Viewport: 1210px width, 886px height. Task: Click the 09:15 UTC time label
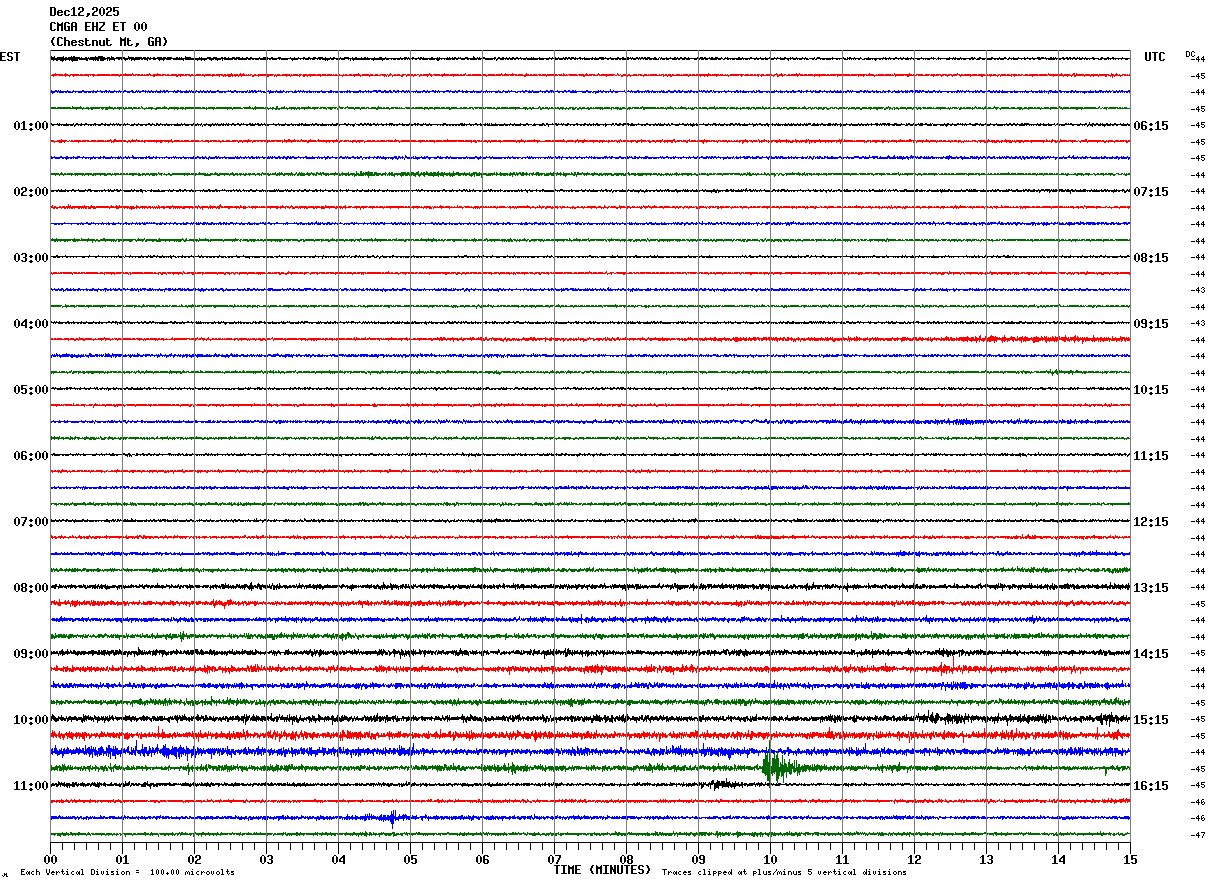tap(1151, 324)
